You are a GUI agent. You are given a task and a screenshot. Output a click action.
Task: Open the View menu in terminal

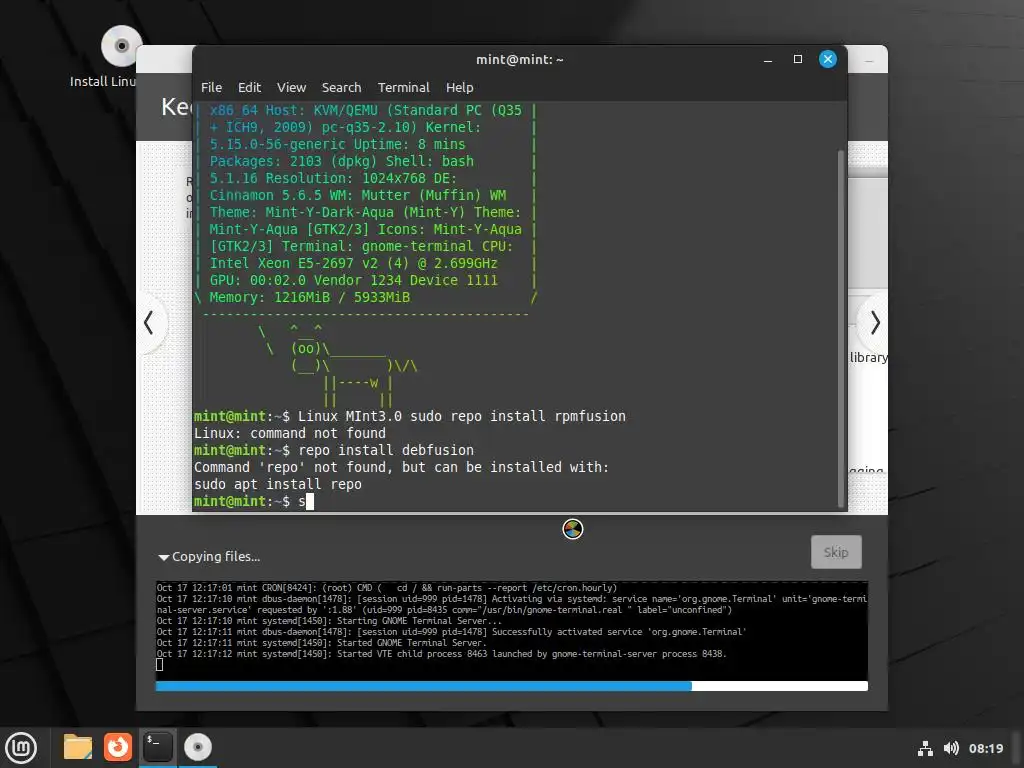(x=291, y=88)
